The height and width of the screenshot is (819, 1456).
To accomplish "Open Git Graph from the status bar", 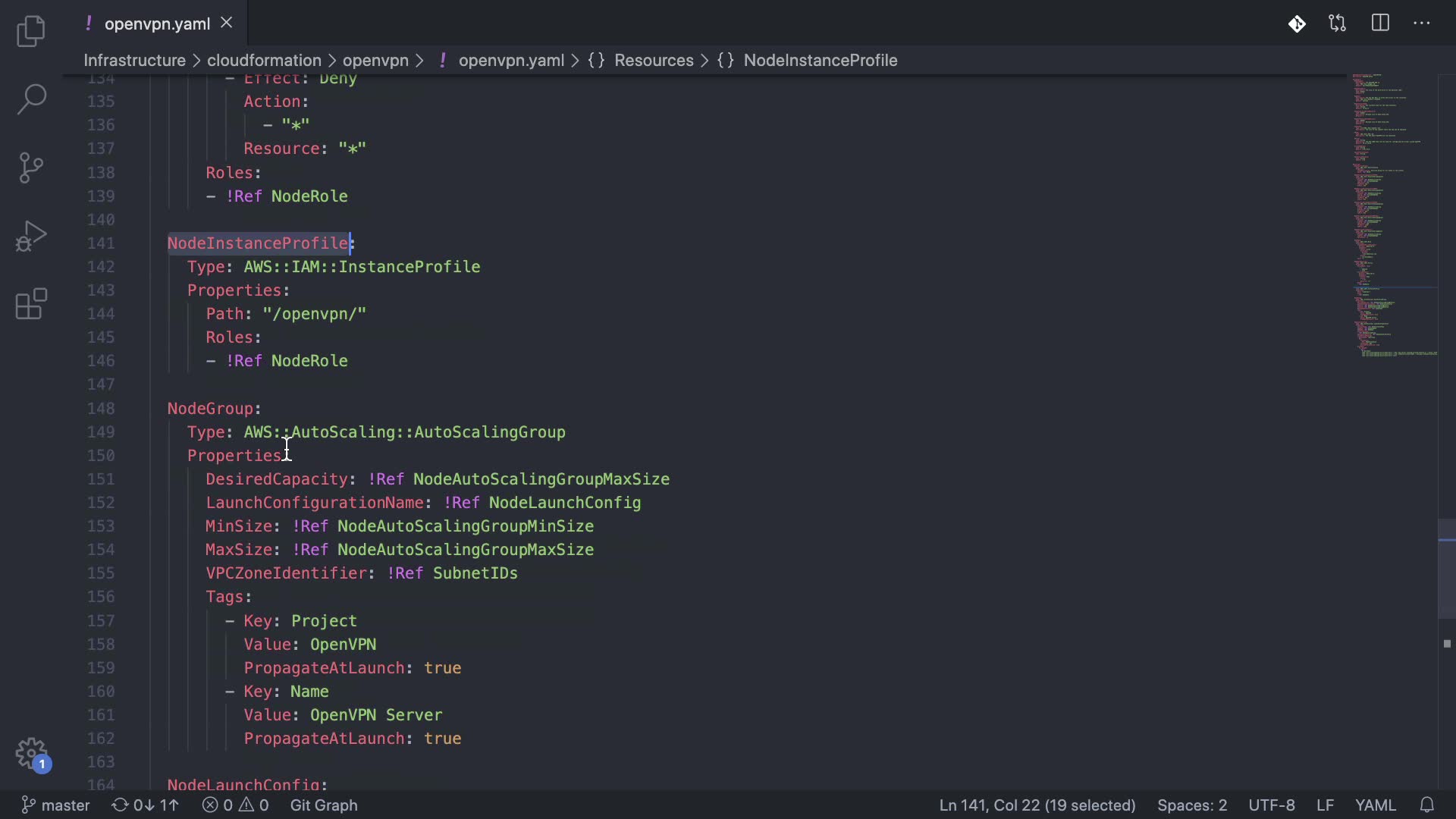I will [x=323, y=805].
